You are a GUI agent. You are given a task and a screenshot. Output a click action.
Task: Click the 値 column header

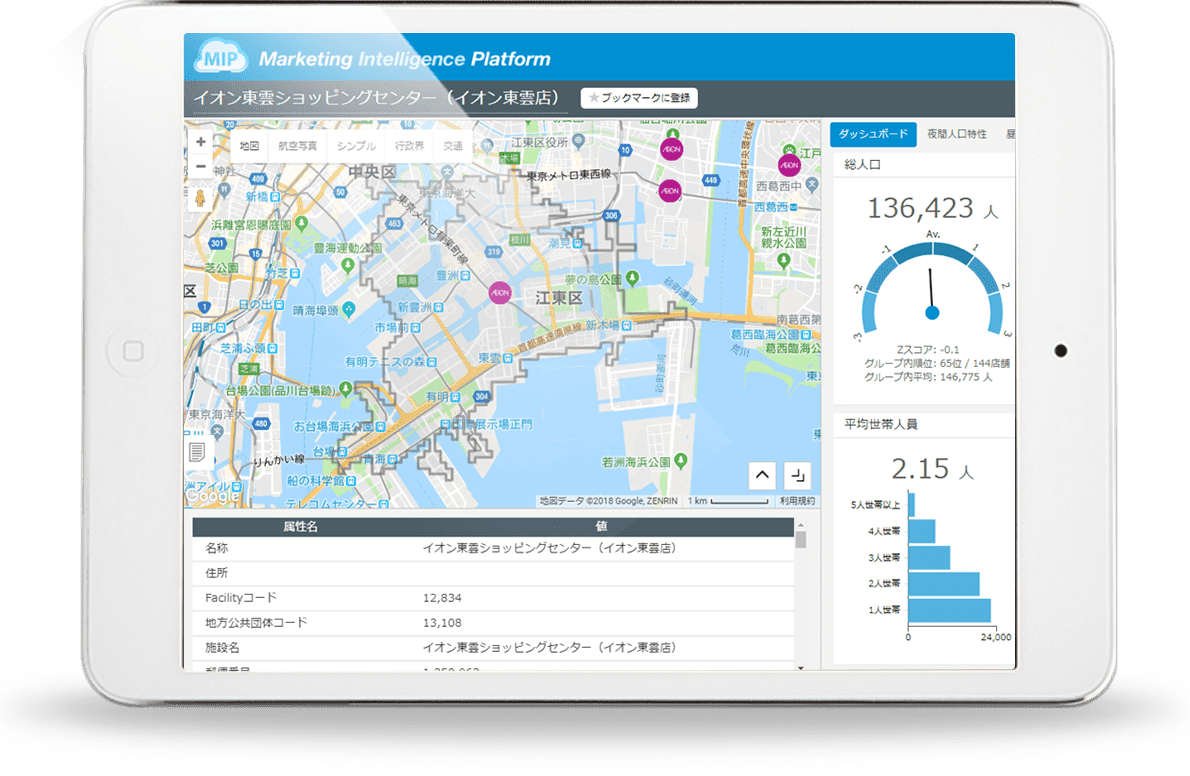point(601,527)
